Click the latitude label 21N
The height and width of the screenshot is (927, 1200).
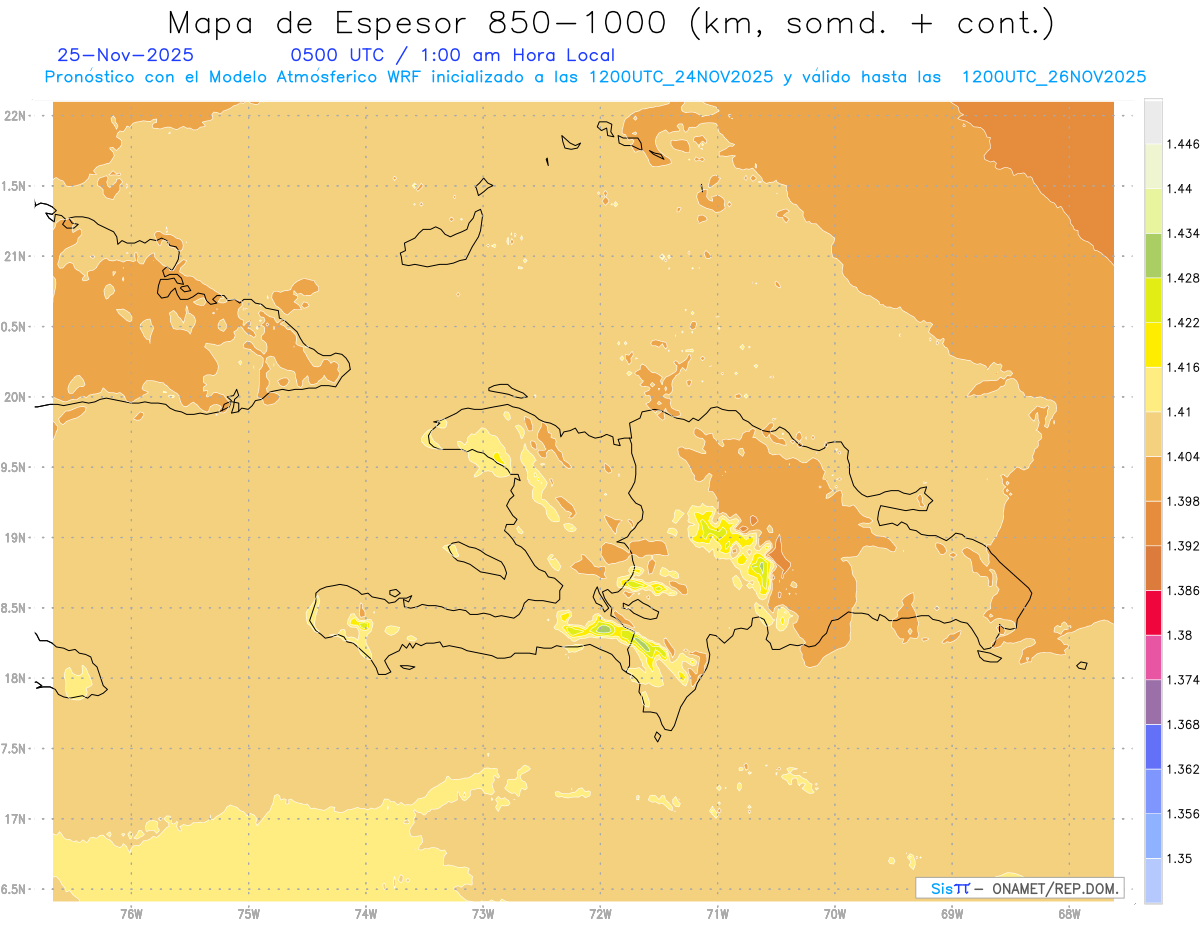pos(16,256)
